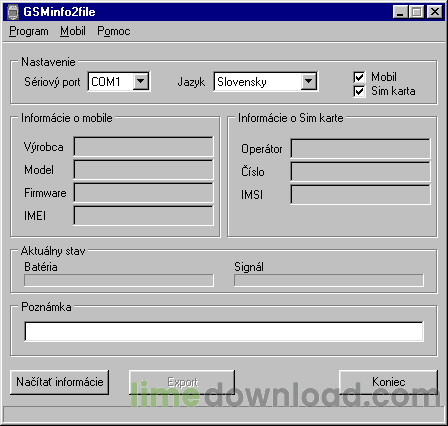Click the Koniec button
Image resolution: width=448 pixels, height=426 pixels.
(389, 382)
